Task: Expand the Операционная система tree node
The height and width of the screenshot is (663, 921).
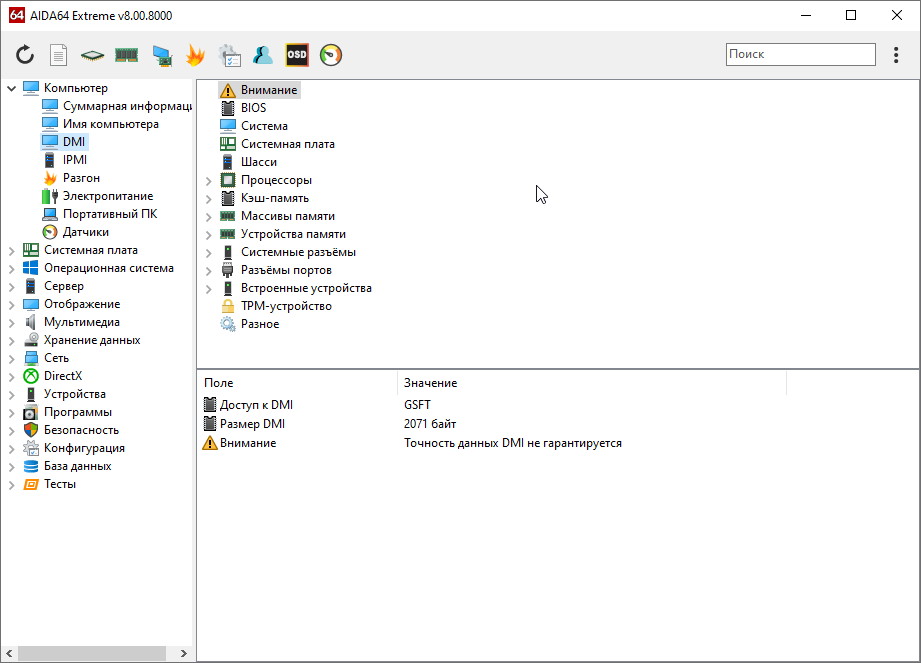Action: coord(11,269)
